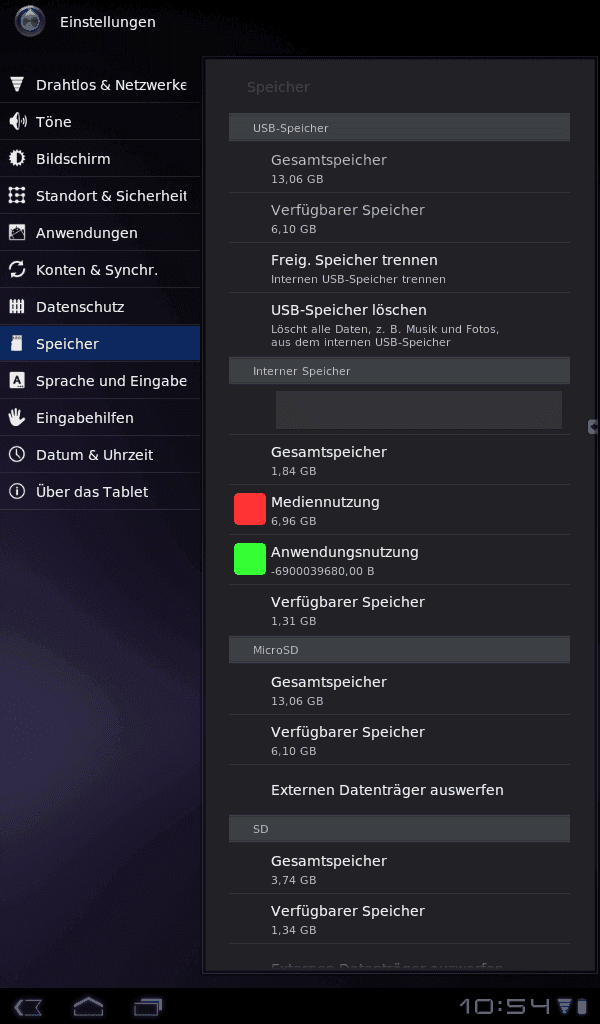Tap the back navigation icon
The width and height of the screenshot is (600, 1024).
coord(28,1006)
